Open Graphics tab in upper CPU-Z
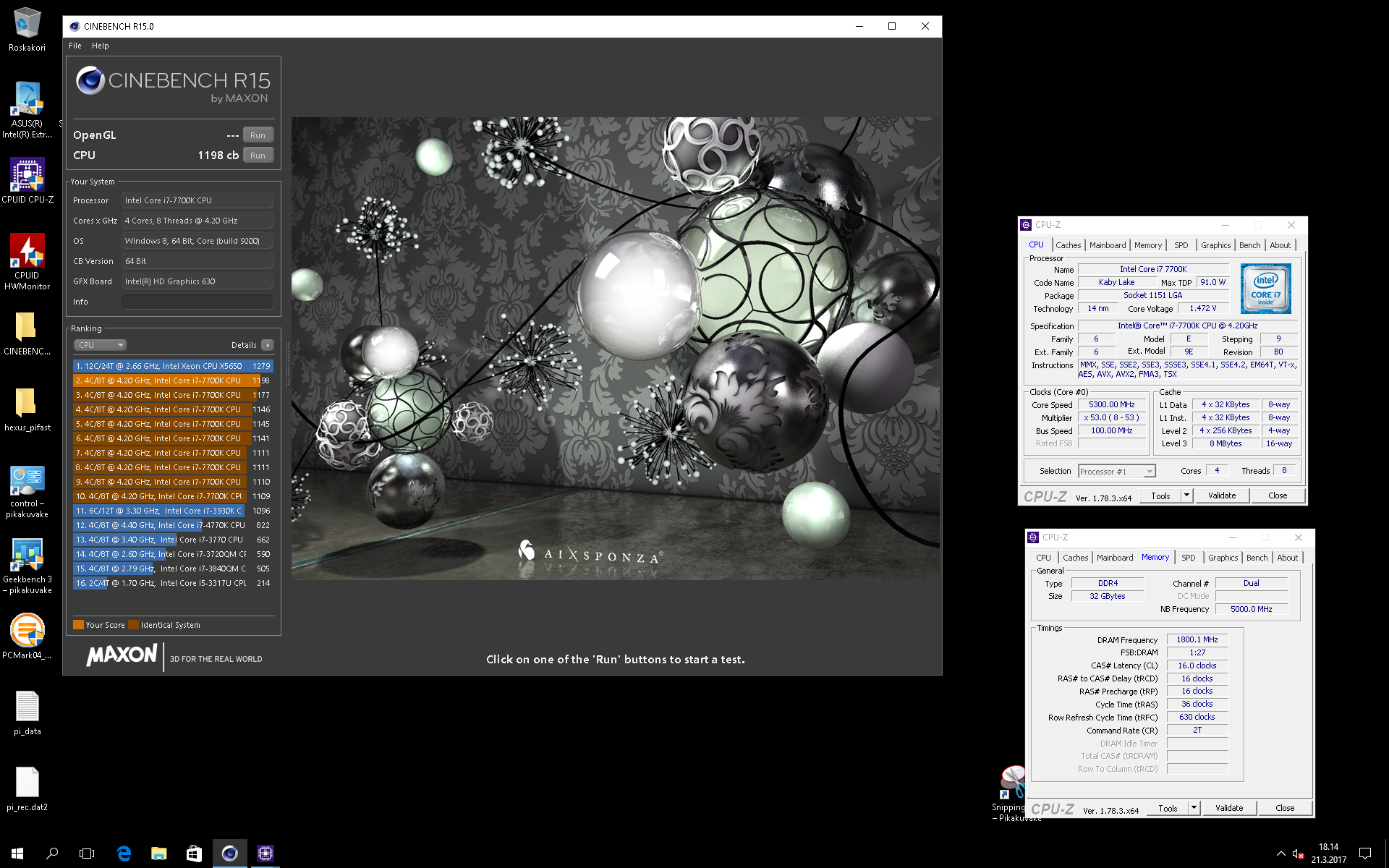Image resolution: width=1389 pixels, height=868 pixels. 1215,245
